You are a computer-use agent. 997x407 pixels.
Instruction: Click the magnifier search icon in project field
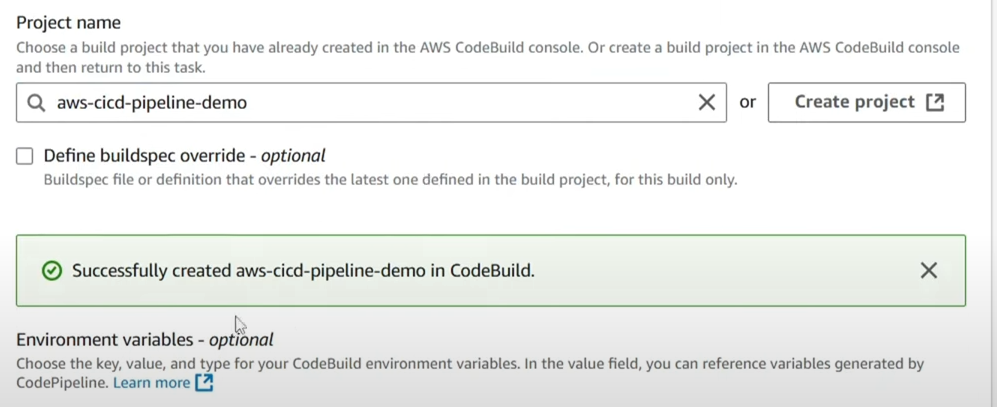(36, 103)
